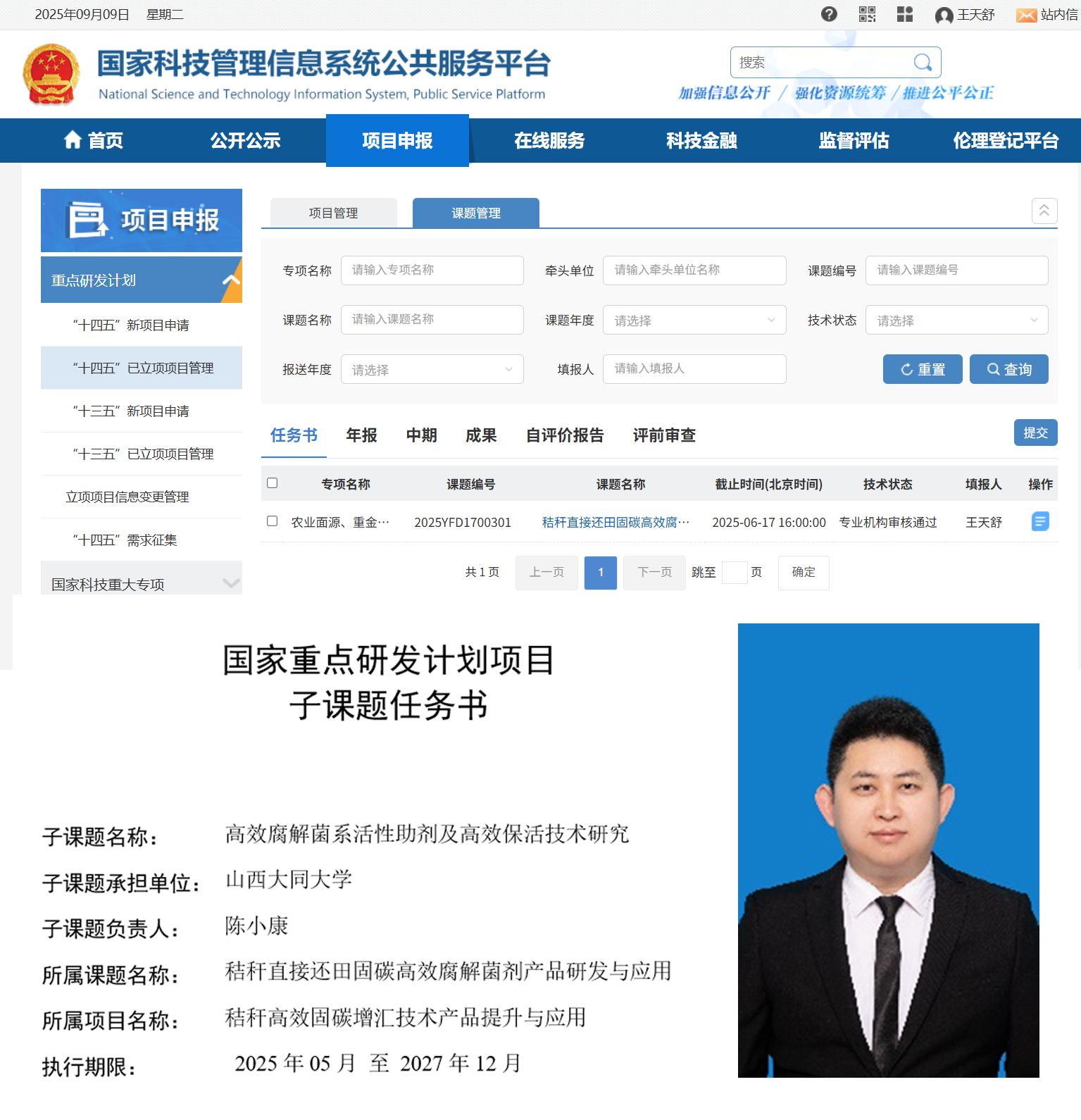This screenshot has height=1120, width=1081.
Task: Open the 报送年度 dropdown
Action: 432,369
